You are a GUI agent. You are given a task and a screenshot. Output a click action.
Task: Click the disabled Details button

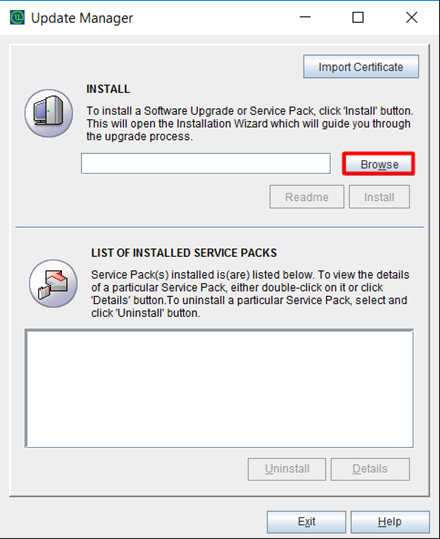(370, 469)
